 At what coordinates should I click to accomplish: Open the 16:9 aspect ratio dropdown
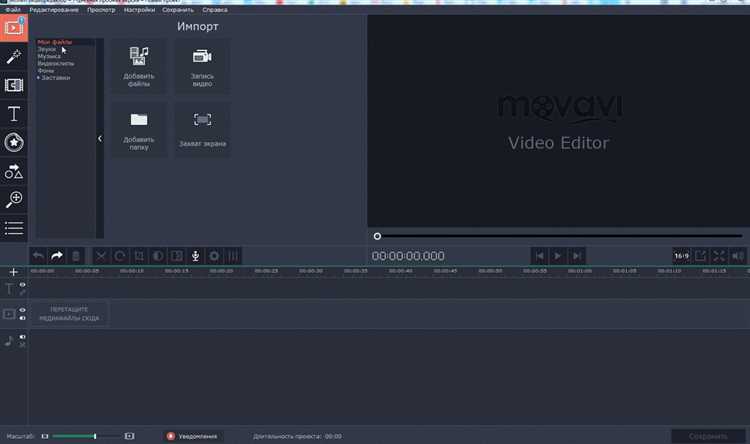tap(681, 256)
